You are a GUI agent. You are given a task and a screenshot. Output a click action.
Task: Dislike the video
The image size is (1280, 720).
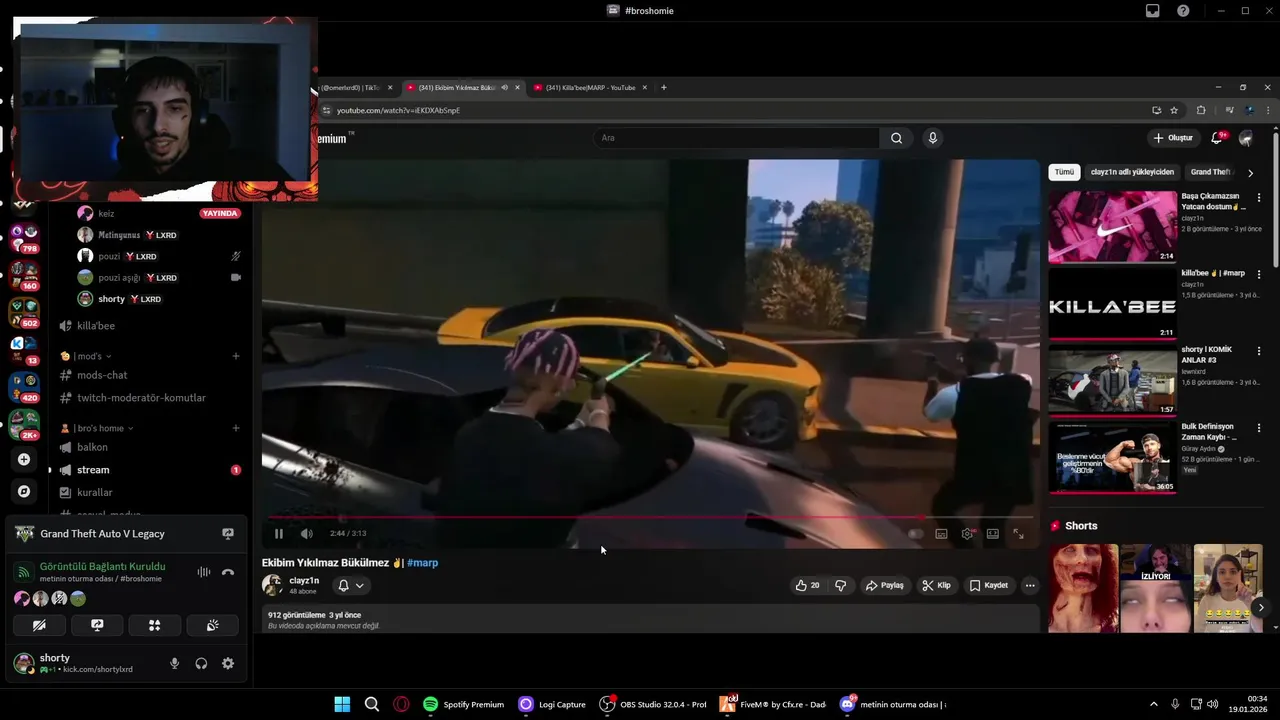[x=840, y=585]
